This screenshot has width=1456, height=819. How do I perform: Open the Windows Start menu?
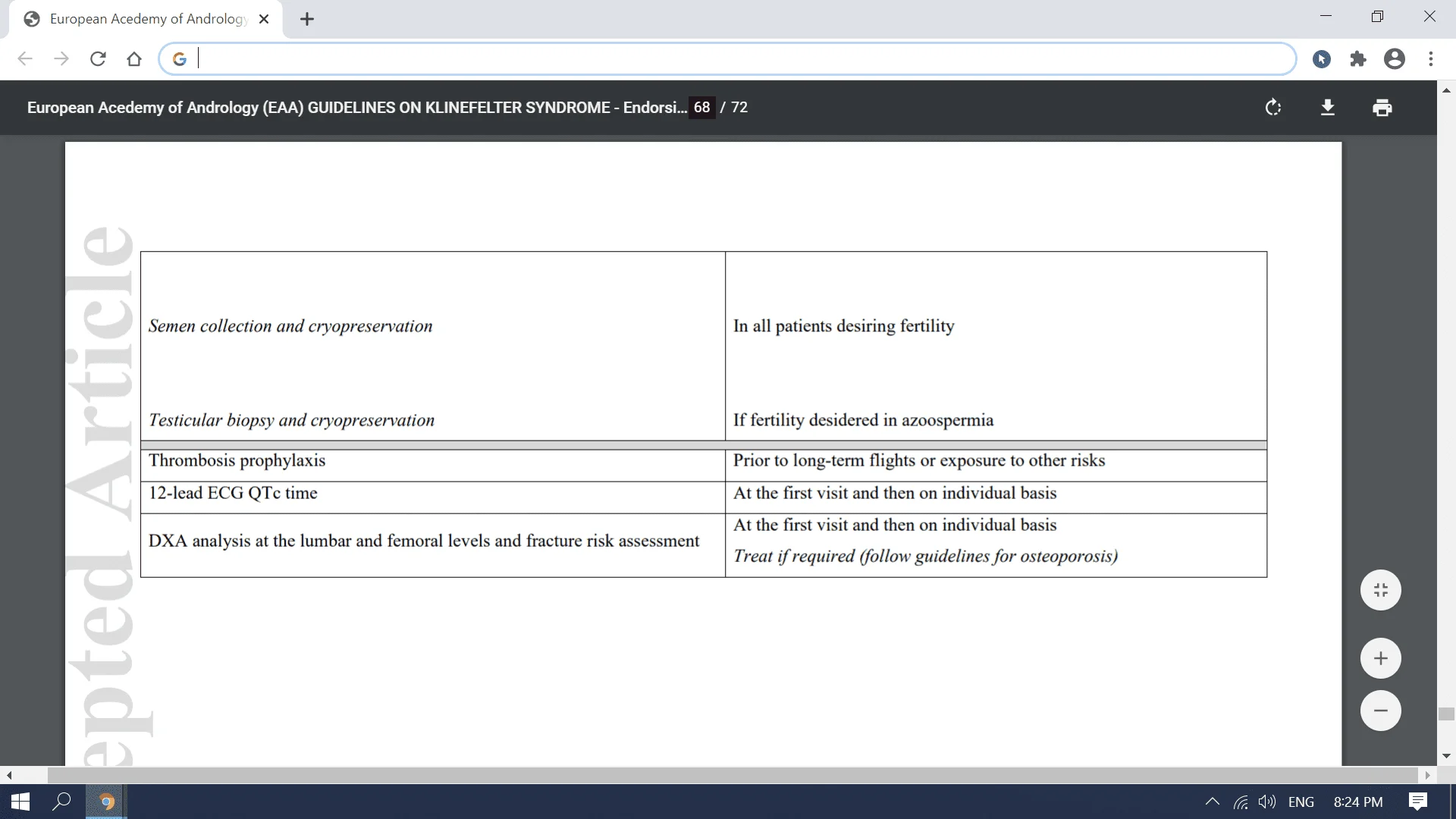pyautogui.click(x=20, y=802)
